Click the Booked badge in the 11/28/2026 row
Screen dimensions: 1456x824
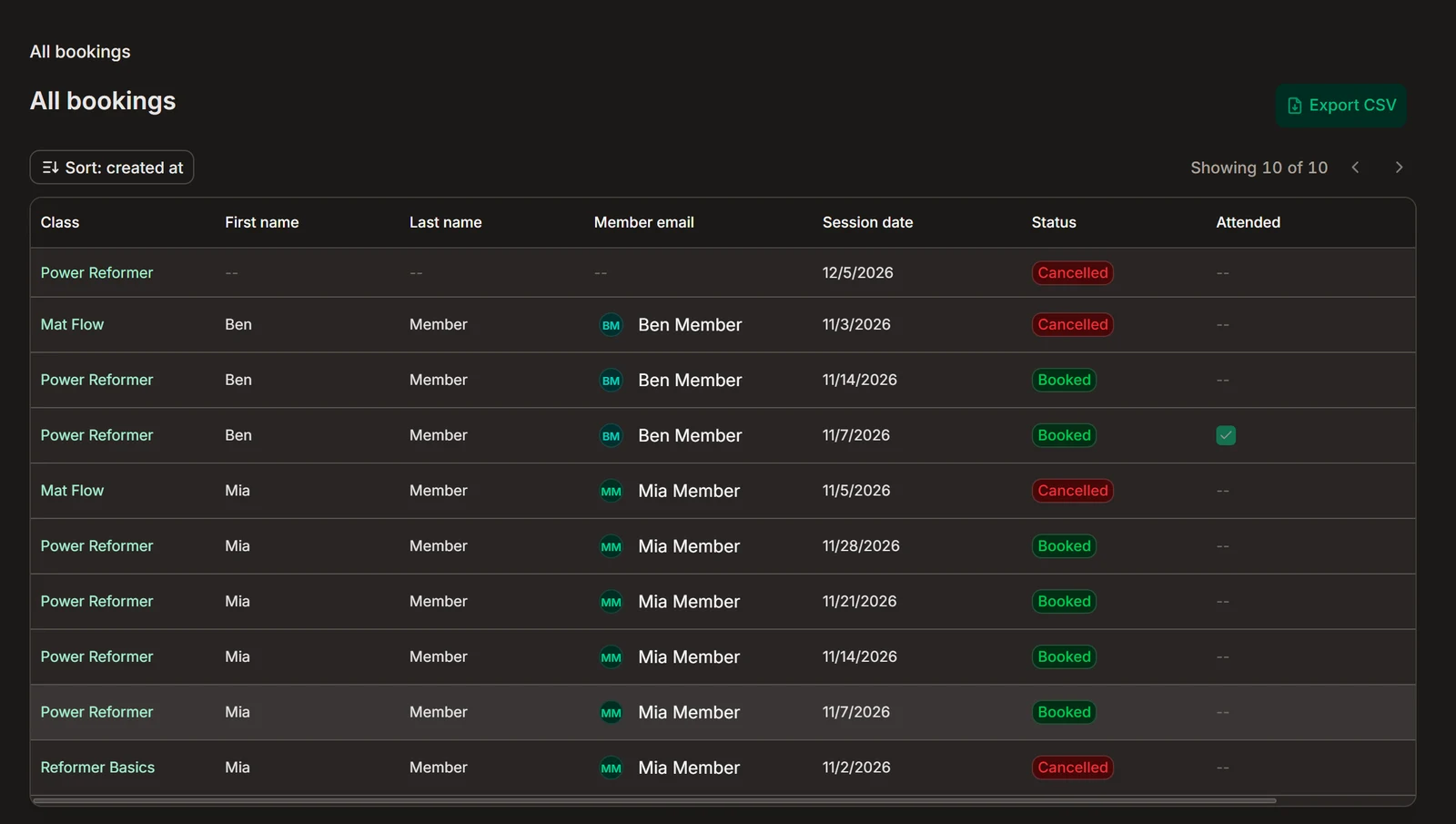1064,546
